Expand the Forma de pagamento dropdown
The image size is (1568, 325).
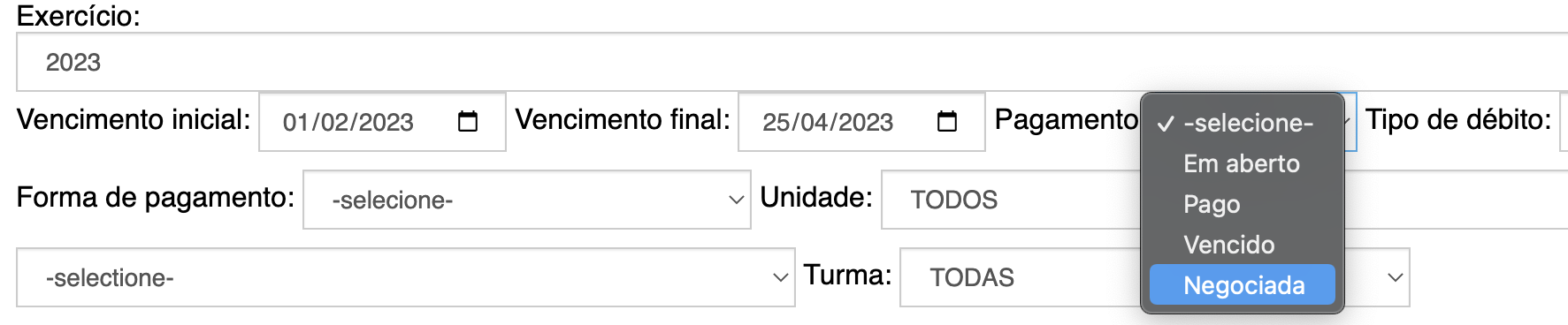click(527, 200)
